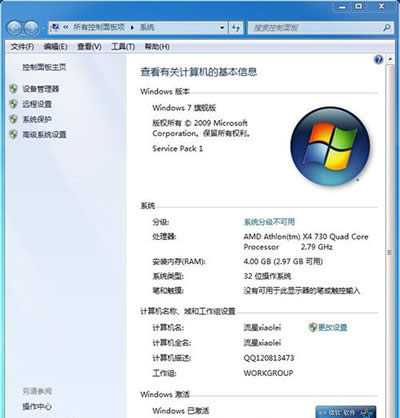This screenshot has height=418, width=400.
Task: Open 系统保护 link
Action: (37, 119)
